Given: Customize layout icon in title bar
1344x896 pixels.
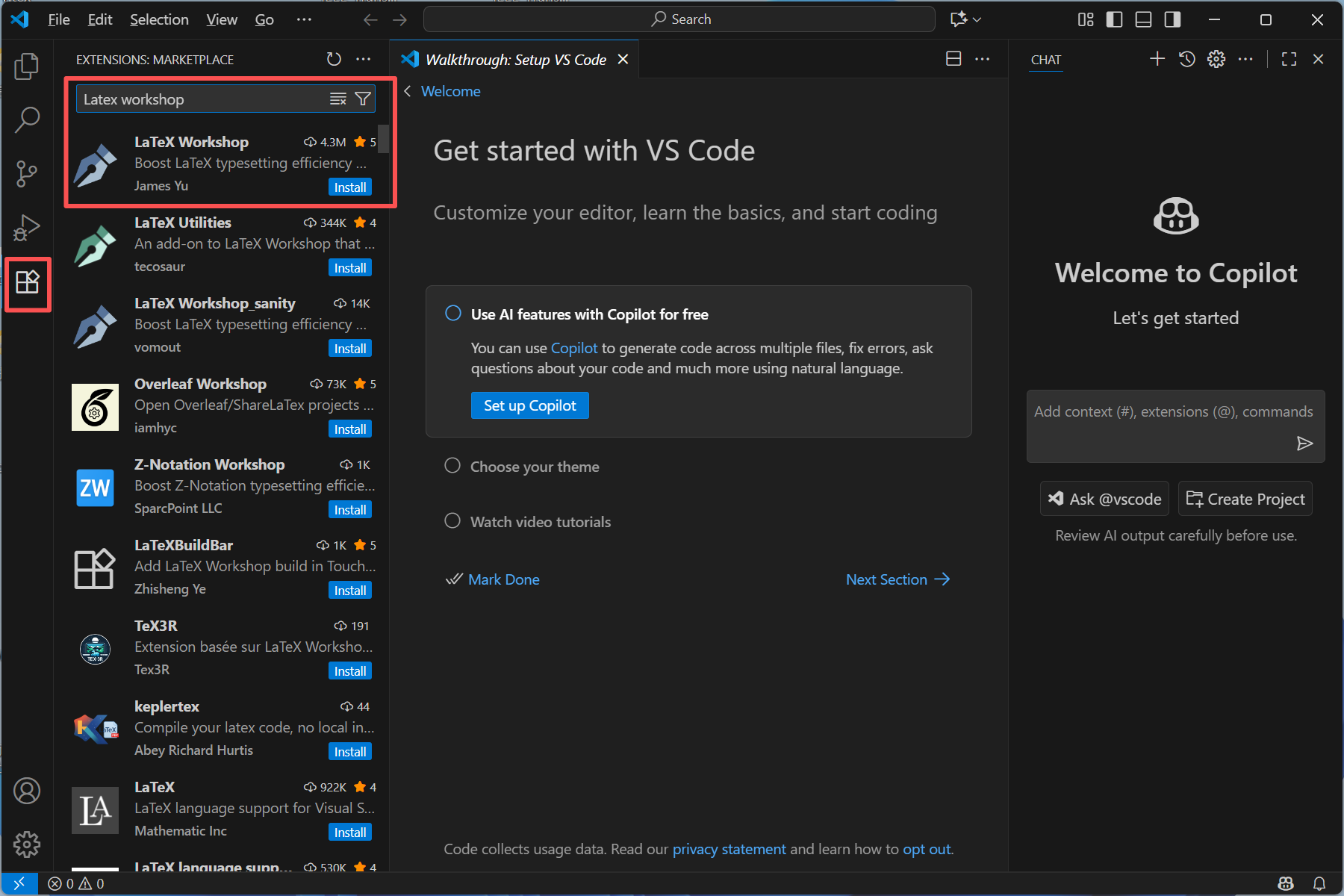Looking at the screenshot, I should [x=1086, y=19].
